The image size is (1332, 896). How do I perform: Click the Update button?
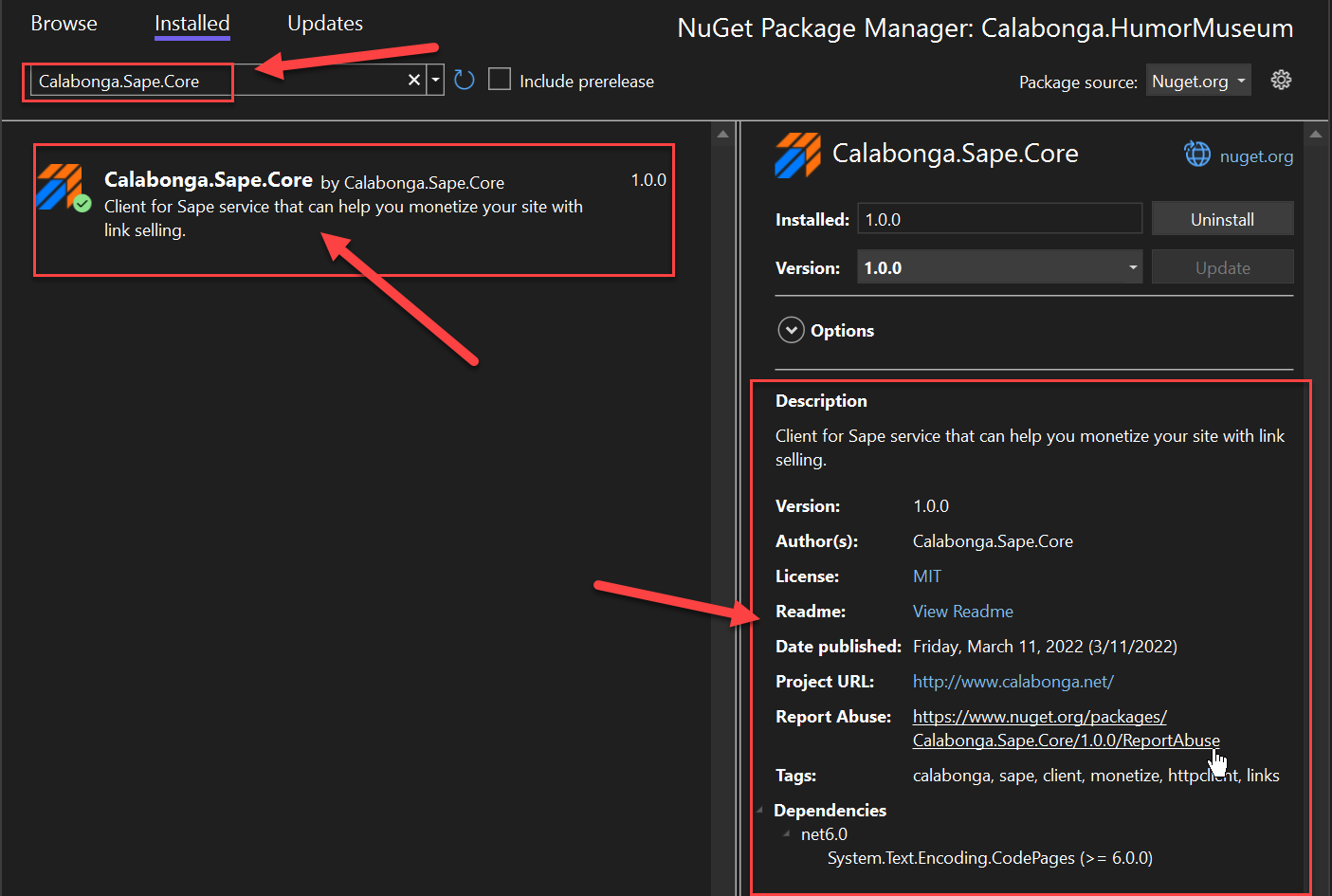point(1222,267)
